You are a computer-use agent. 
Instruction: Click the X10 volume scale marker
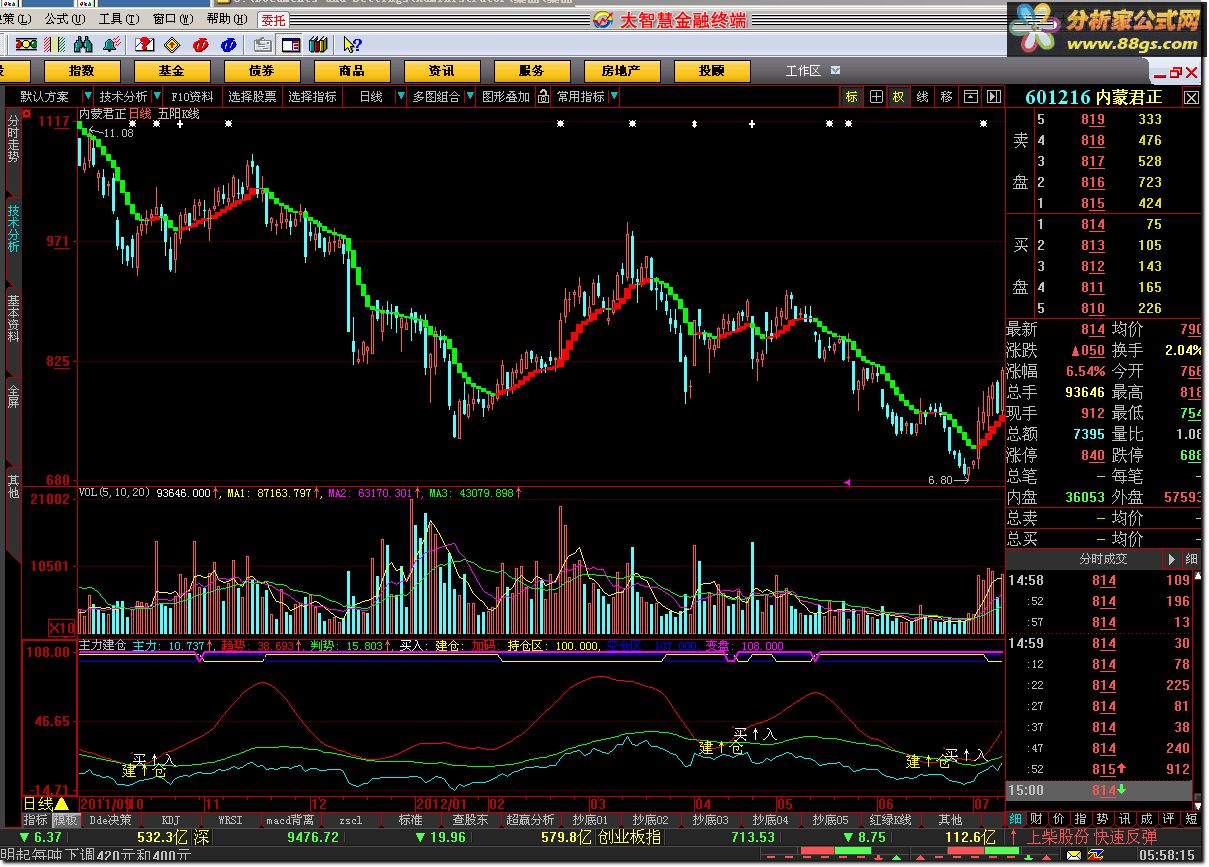62,627
